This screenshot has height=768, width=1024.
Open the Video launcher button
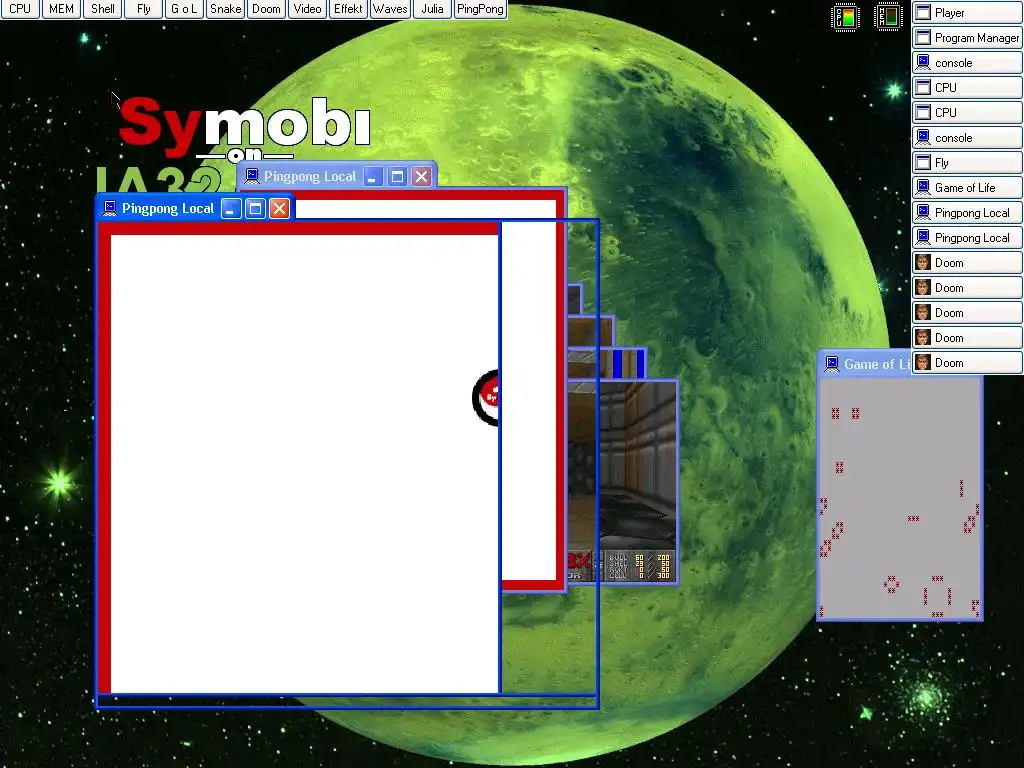click(x=308, y=9)
